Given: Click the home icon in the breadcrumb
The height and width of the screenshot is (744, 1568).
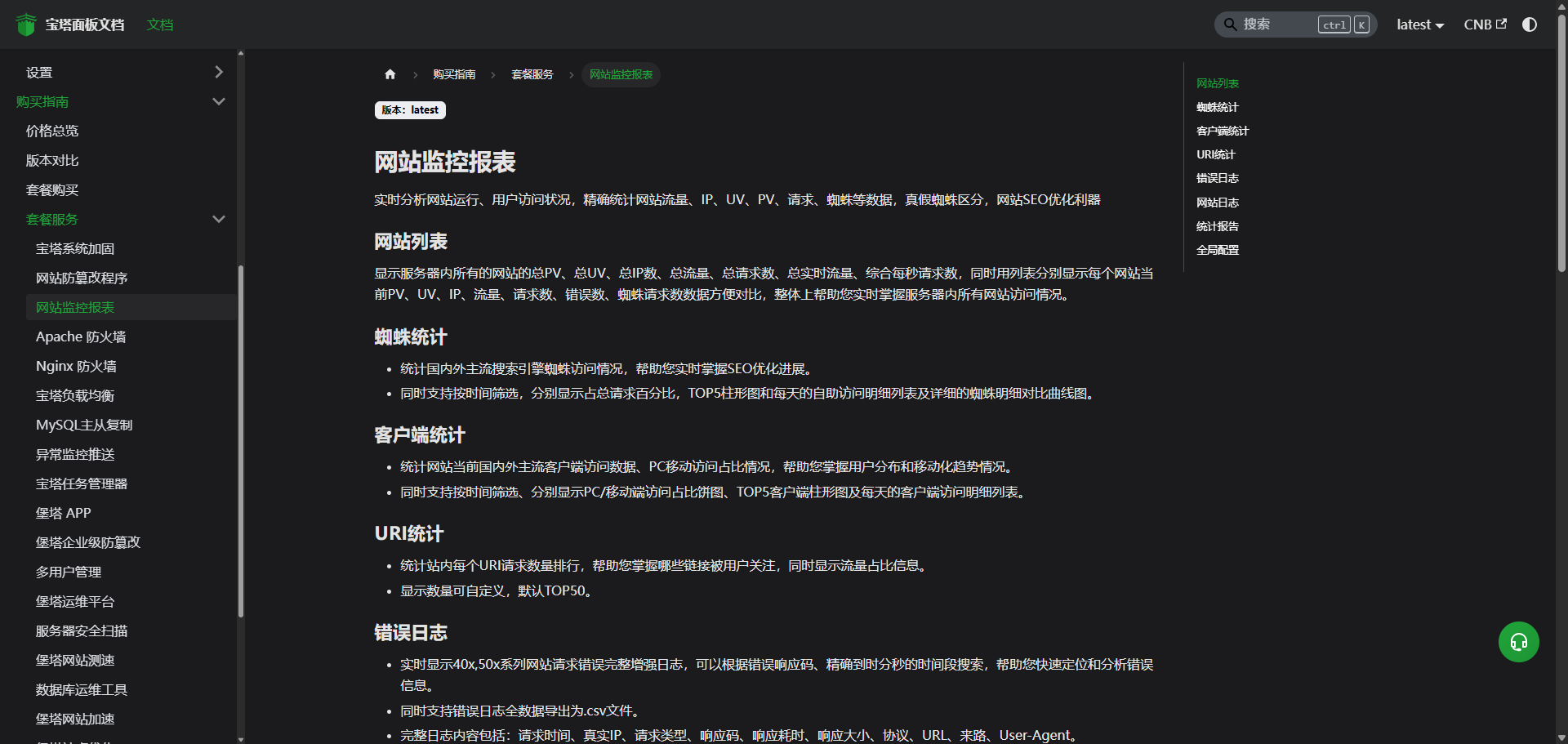Looking at the screenshot, I should pos(390,74).
